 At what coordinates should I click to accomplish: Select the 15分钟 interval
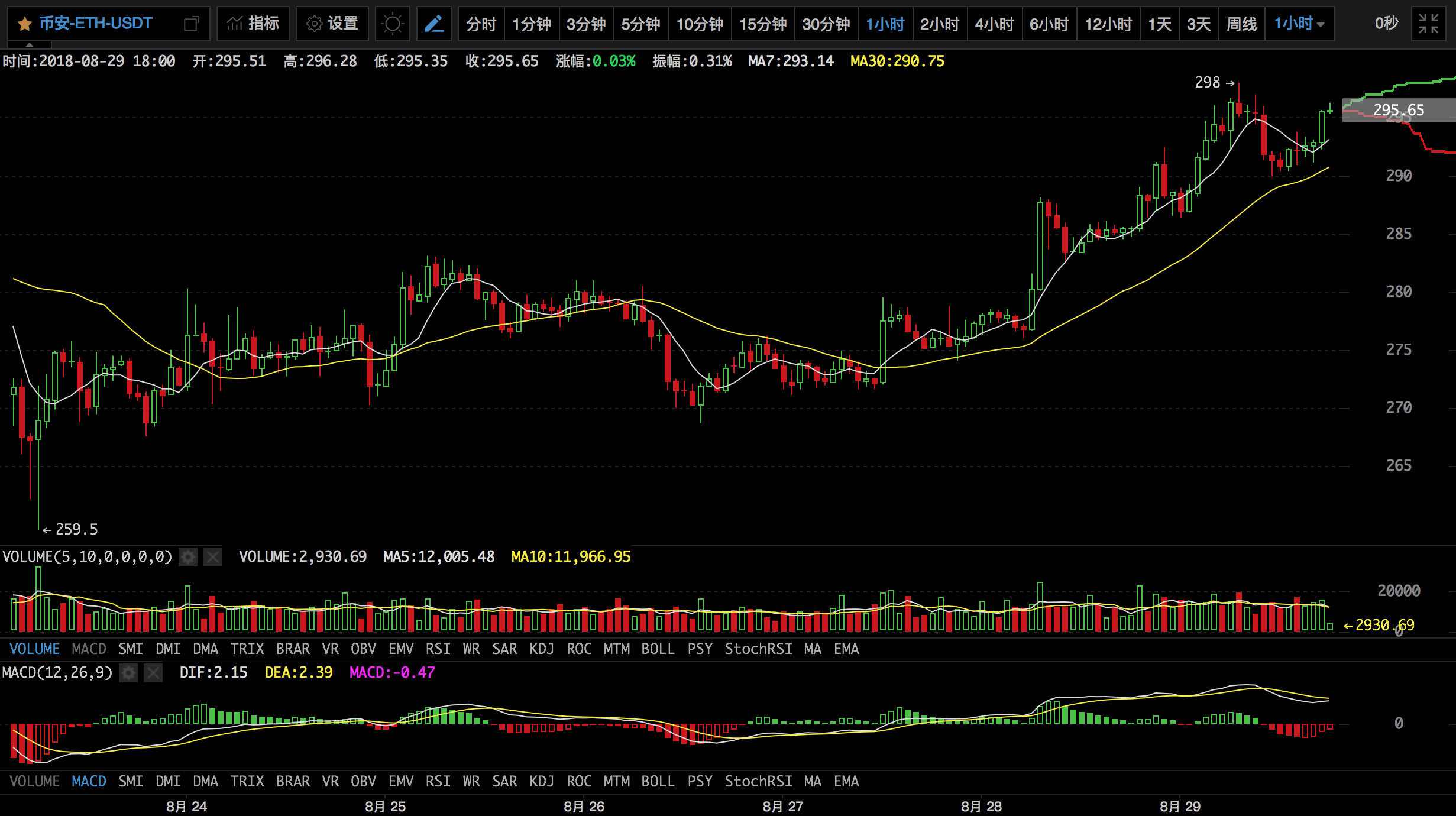pos(763,24)
